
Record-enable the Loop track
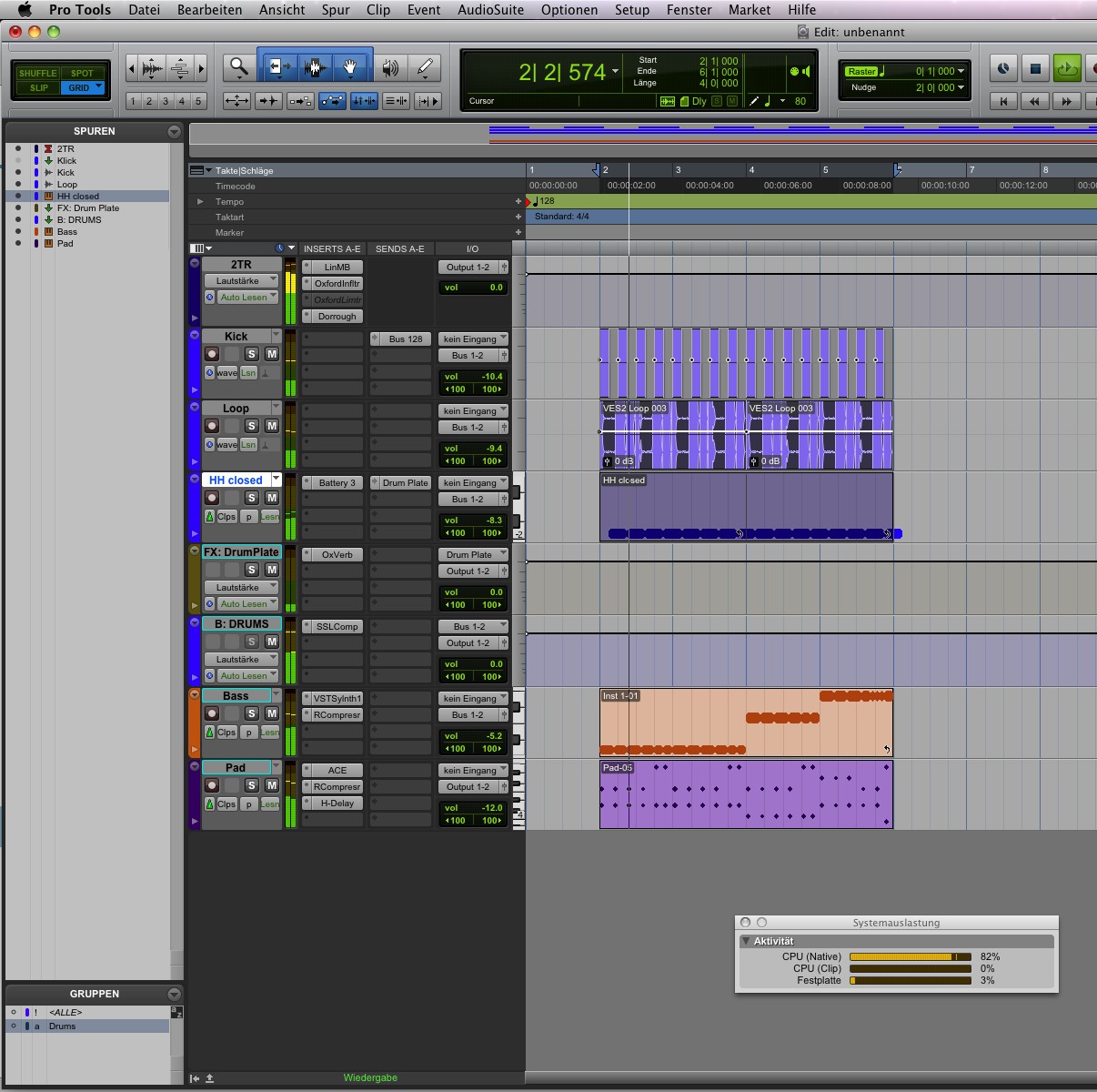pos(212,426)
